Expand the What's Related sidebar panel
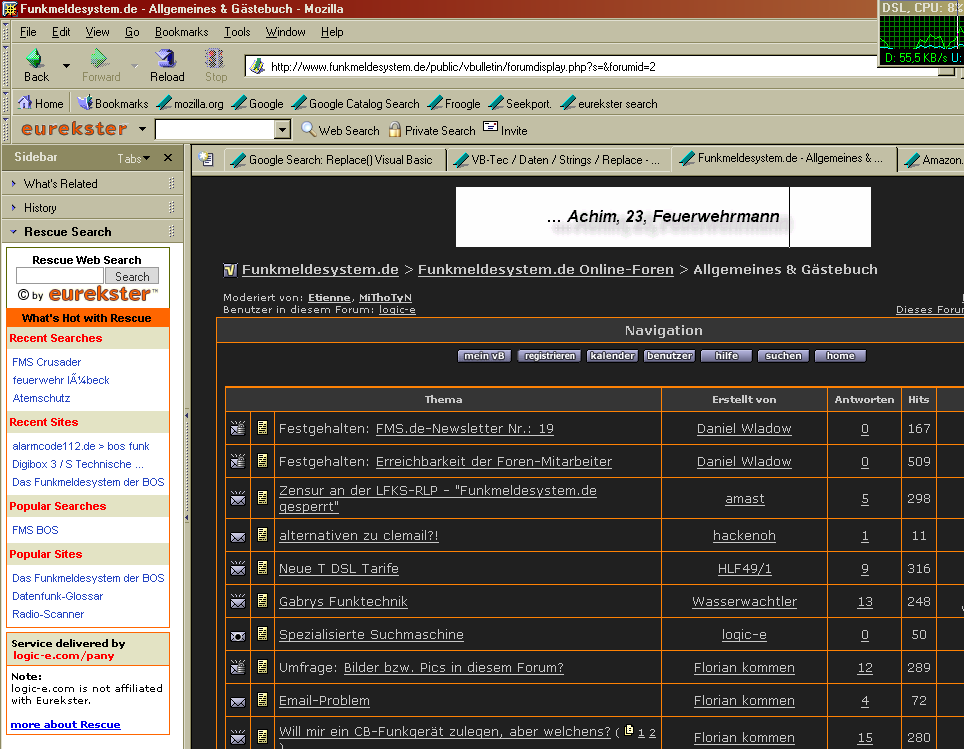The image size is (964, 749). [x=14, y=184]
